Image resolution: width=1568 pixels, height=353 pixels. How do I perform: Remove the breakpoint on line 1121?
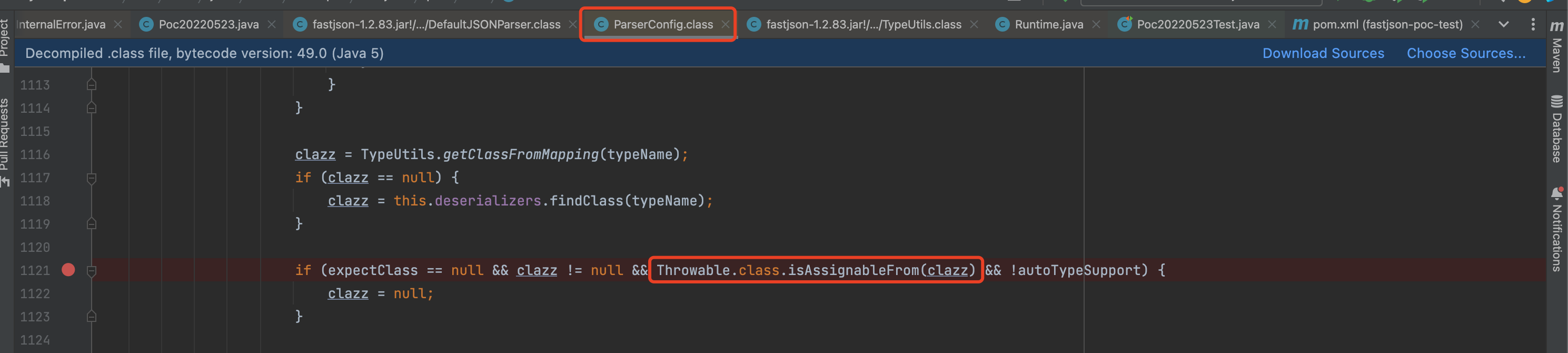(x=68, y=270)
